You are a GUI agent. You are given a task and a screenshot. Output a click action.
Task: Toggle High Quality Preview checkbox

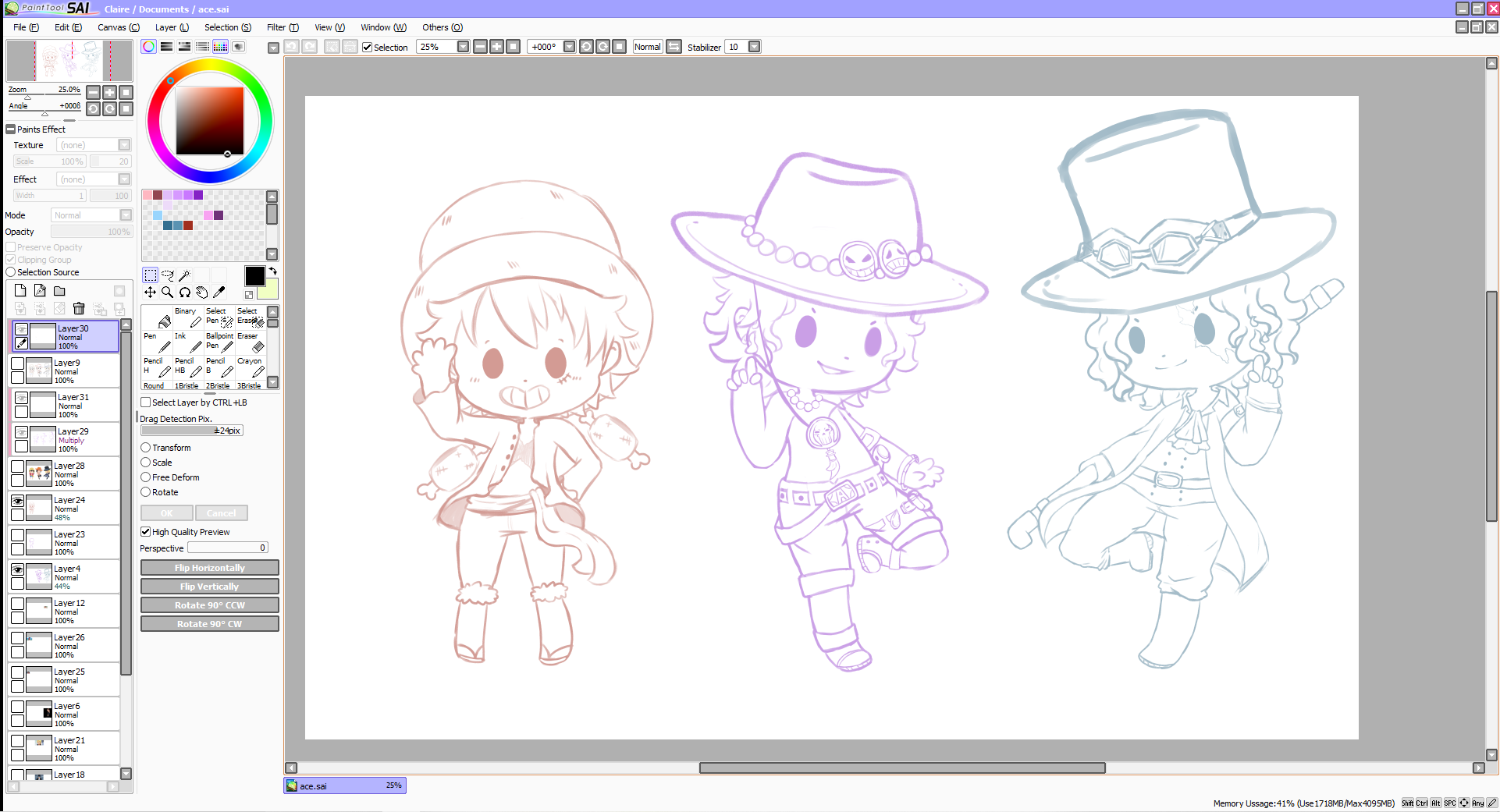(x=145, y=532)
